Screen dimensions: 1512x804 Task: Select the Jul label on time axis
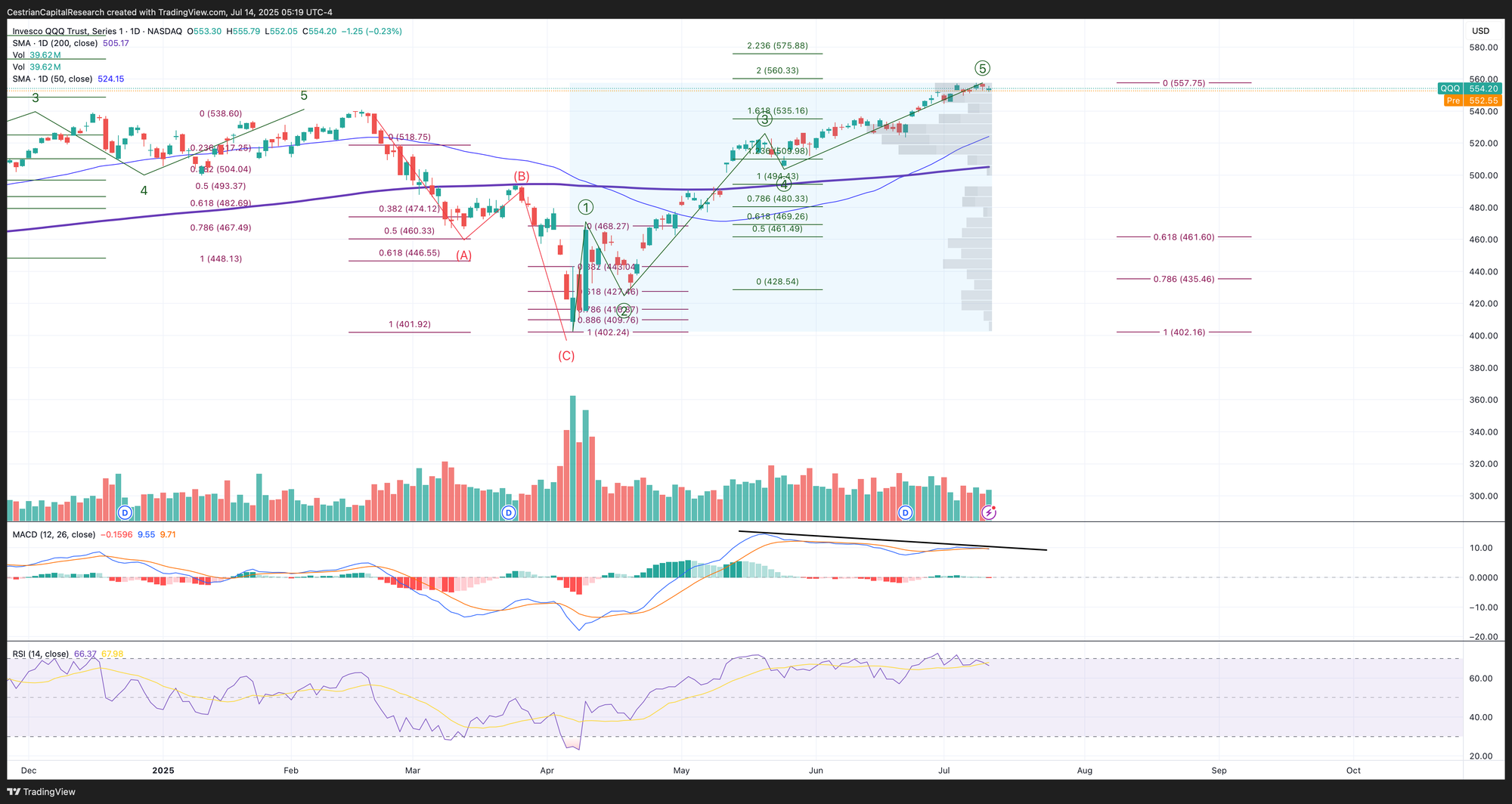(943, 771)
